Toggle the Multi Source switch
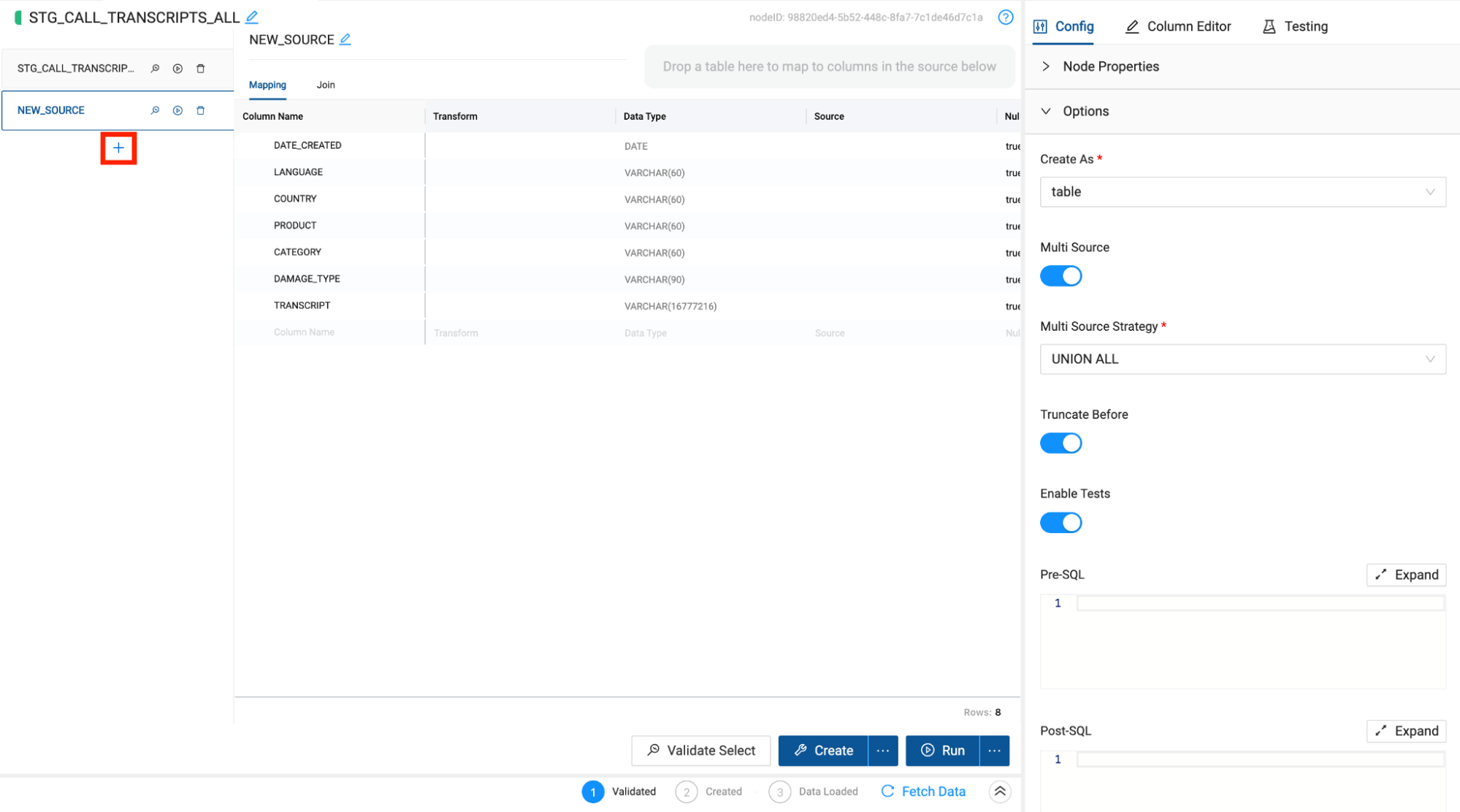The image size is (1460, 812). 1060,276
